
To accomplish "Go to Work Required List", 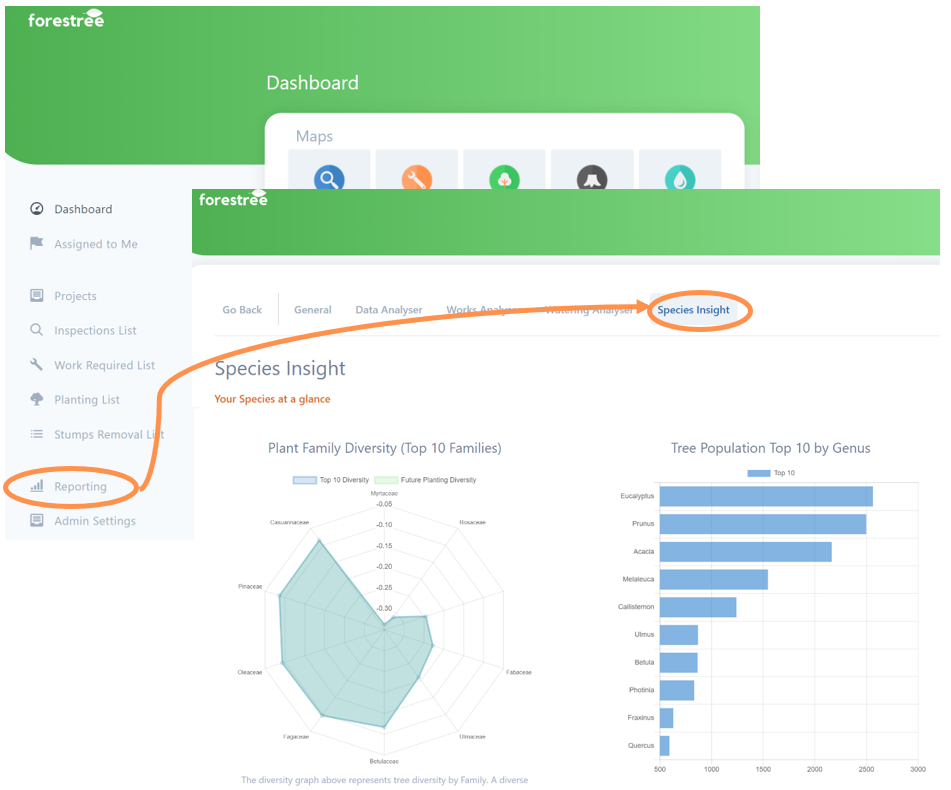I will pos(104,366).
